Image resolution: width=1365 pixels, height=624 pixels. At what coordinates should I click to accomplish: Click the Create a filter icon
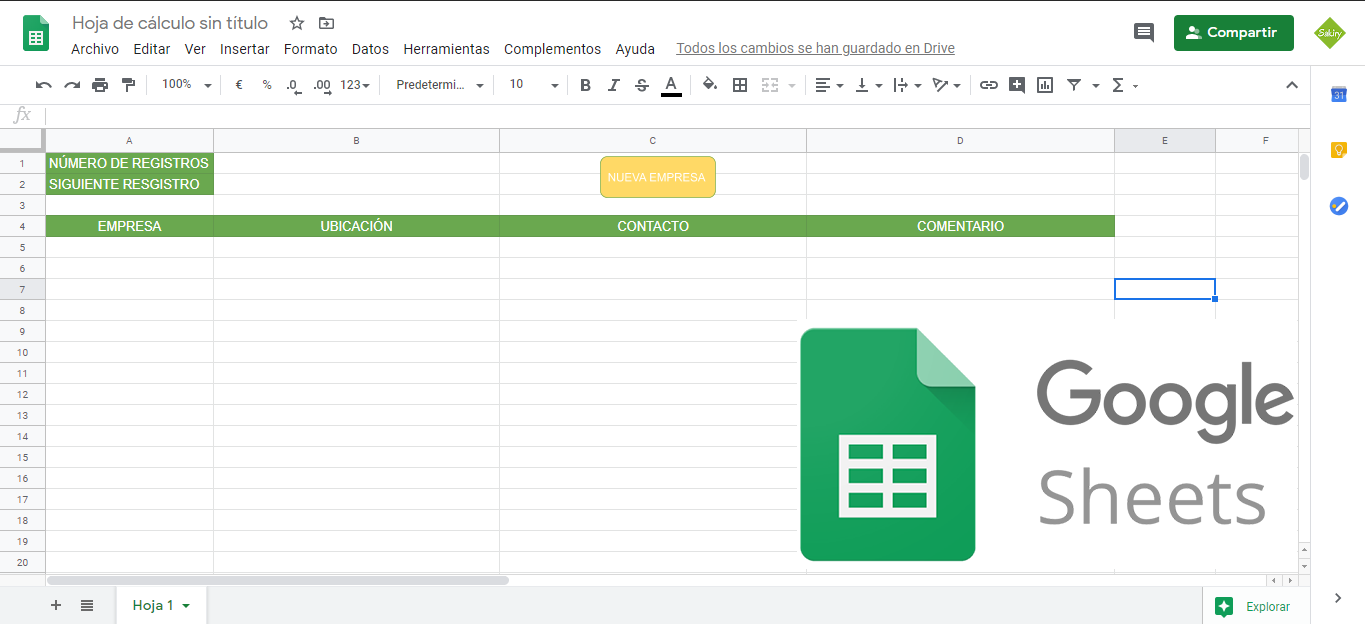click(1074, 85)
